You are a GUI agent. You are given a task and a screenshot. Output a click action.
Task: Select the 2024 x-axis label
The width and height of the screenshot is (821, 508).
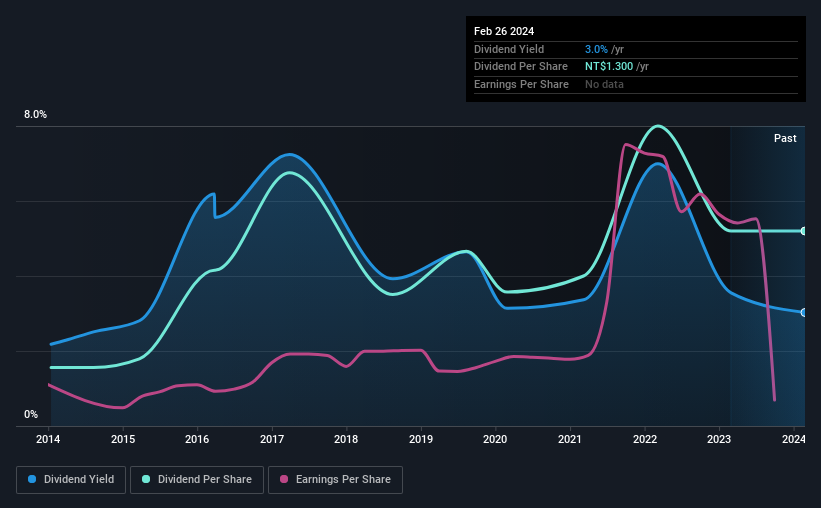point(793,439)
